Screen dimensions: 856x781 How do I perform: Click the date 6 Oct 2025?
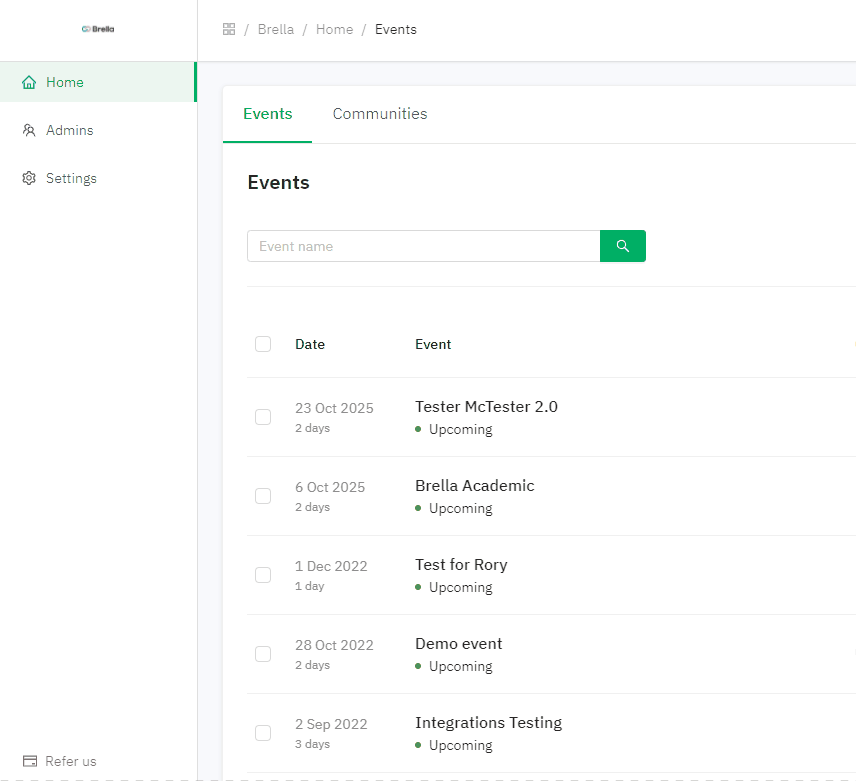330,487
